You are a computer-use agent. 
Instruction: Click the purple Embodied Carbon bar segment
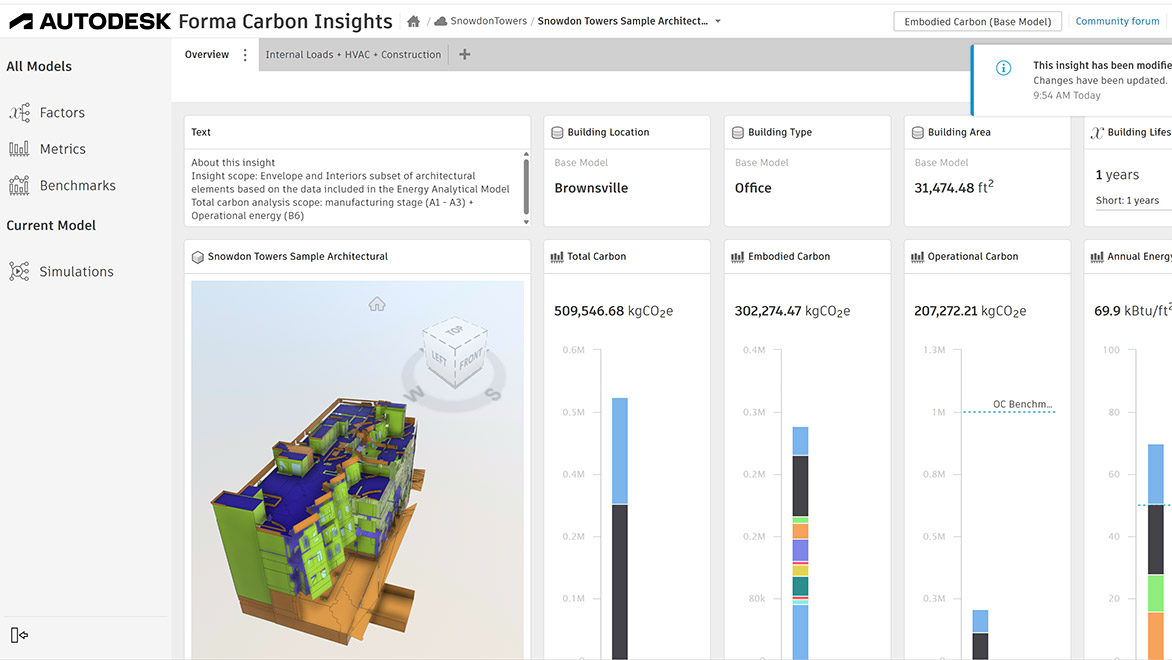pos(801,550)
